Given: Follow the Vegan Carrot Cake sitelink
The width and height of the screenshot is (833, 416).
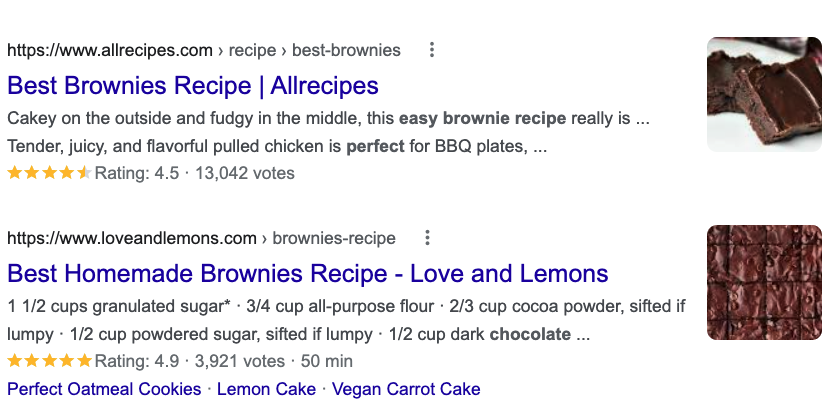Looking at the screenshot, I should point(406,389).
